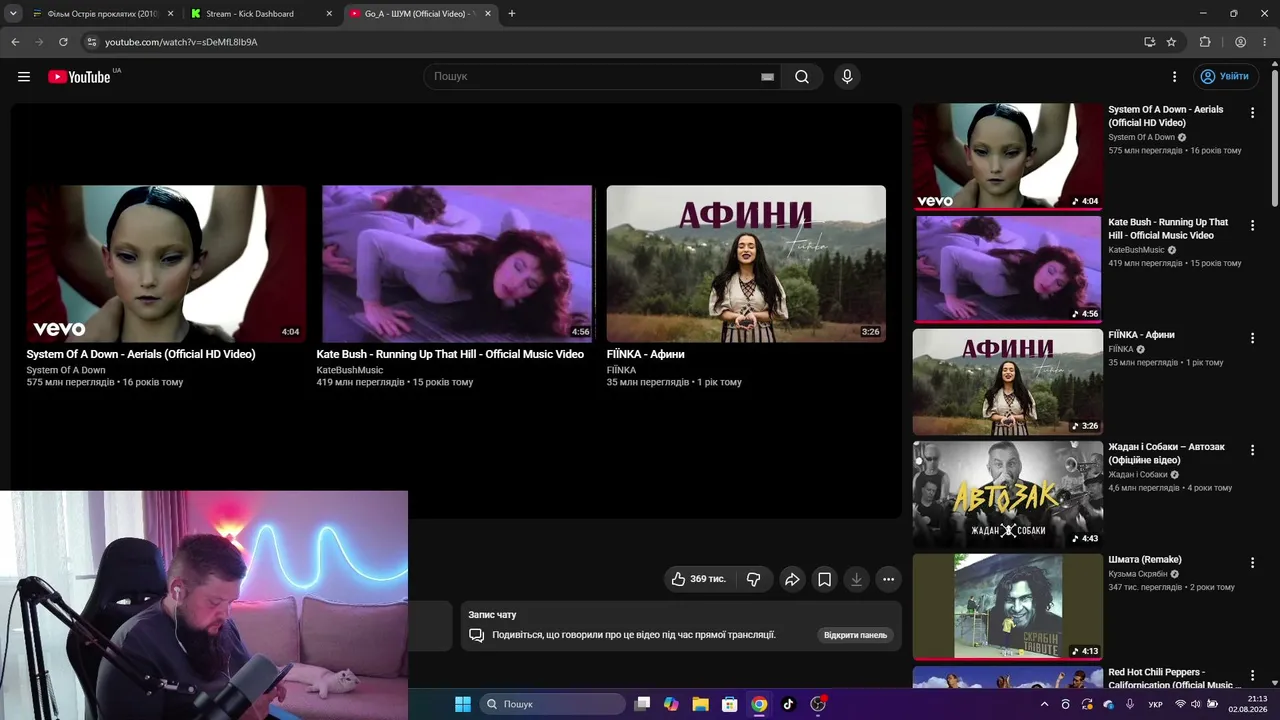Open the Windows Start menu
Image resolution: width=1280 pixels, height=720 pixels.
tap(463, 704)
